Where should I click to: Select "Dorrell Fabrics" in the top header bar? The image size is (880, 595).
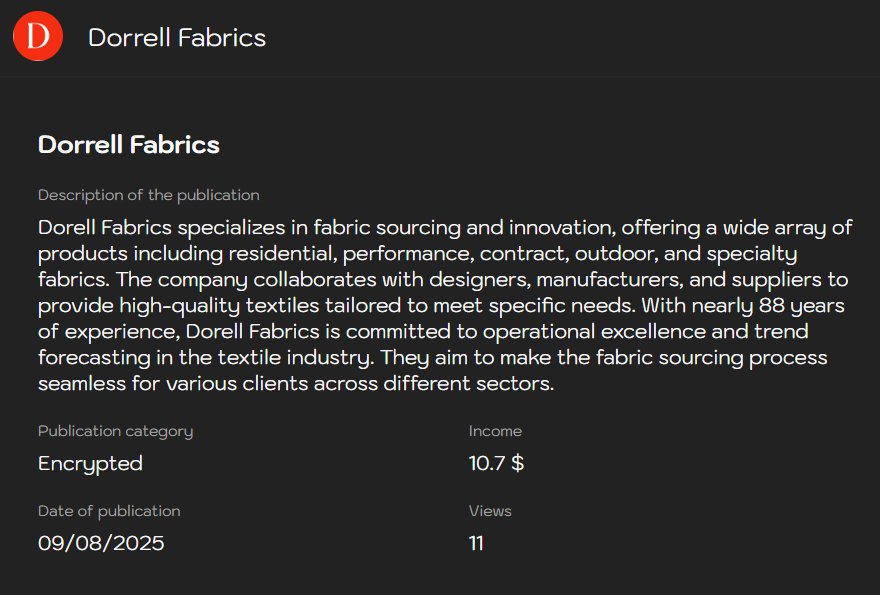tap(176, 38)
